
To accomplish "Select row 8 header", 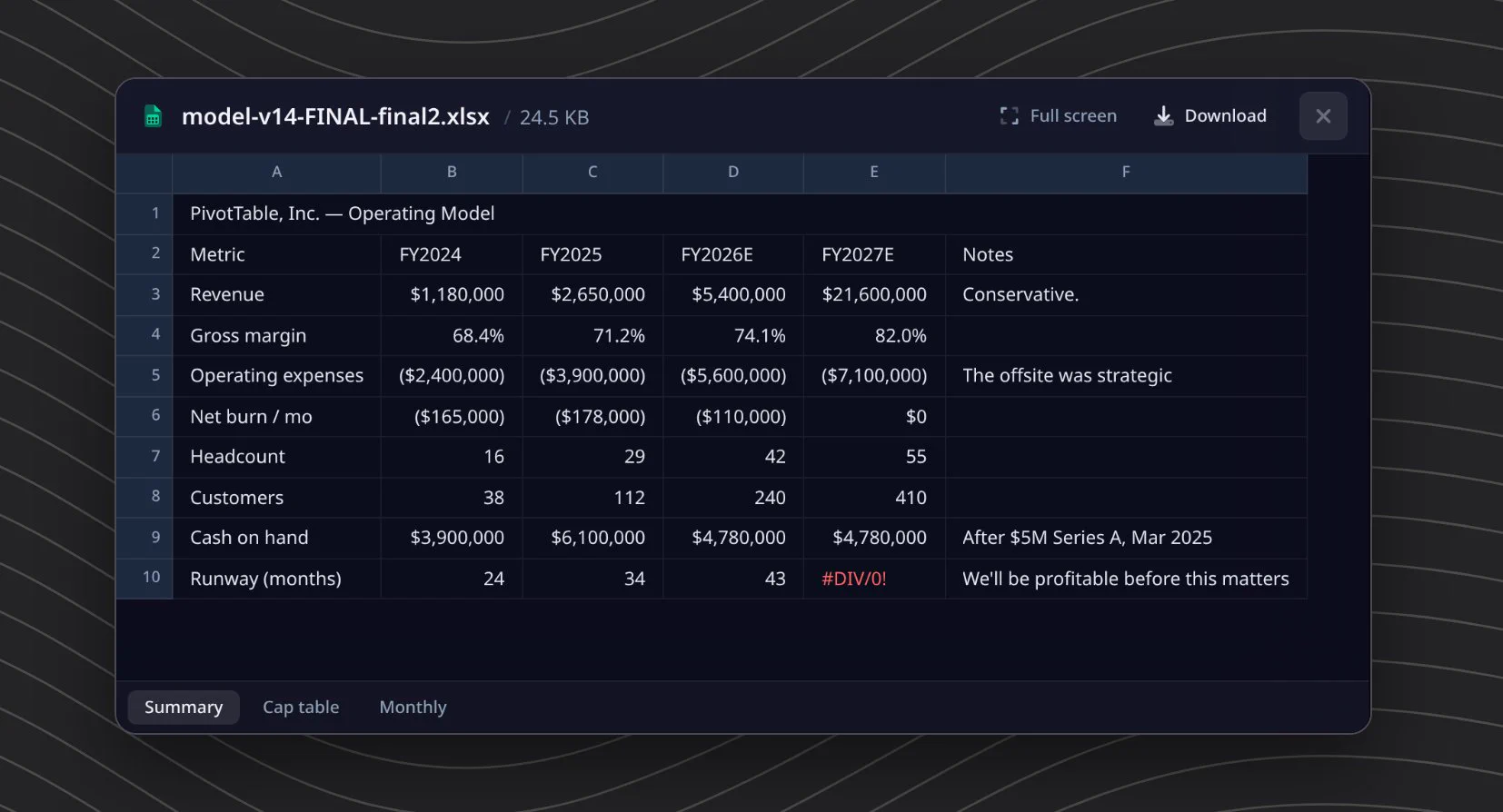I will coord(144,497).
